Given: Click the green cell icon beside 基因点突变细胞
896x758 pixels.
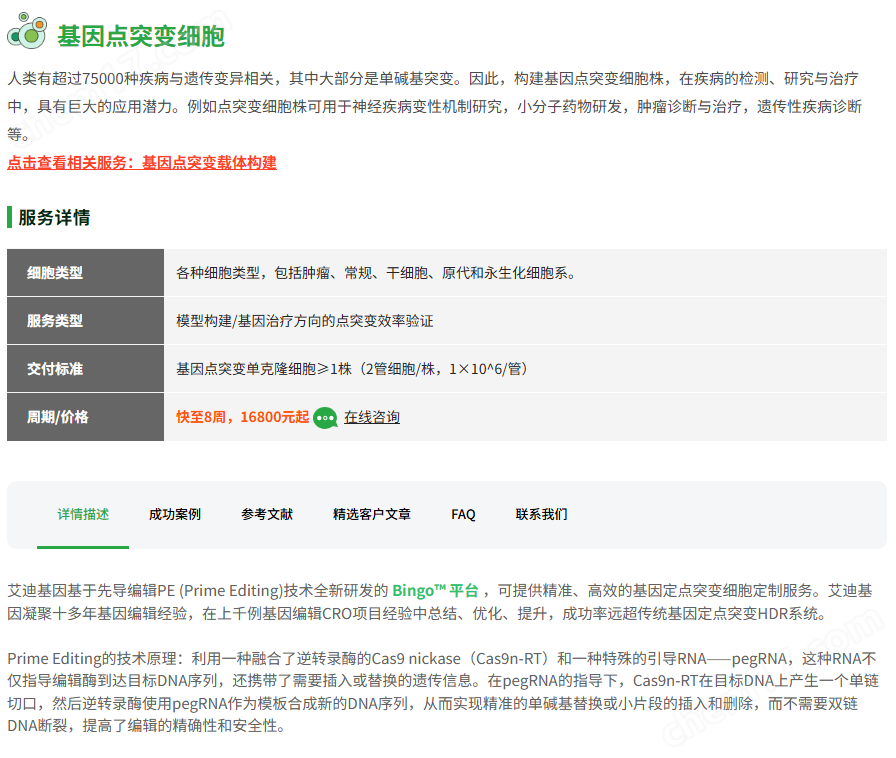Looking at the screenshot, I should [27, 31].
